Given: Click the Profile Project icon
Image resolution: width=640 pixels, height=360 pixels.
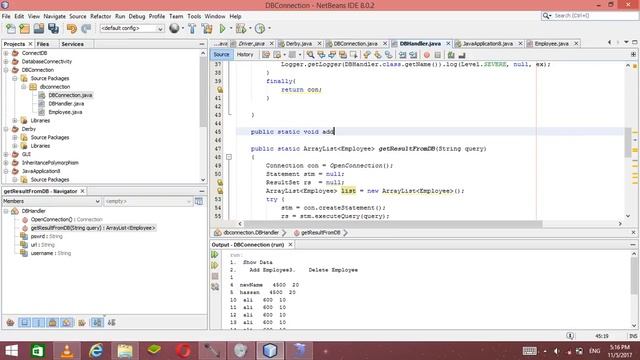Looking at the screenshot, I should (260, 29).
